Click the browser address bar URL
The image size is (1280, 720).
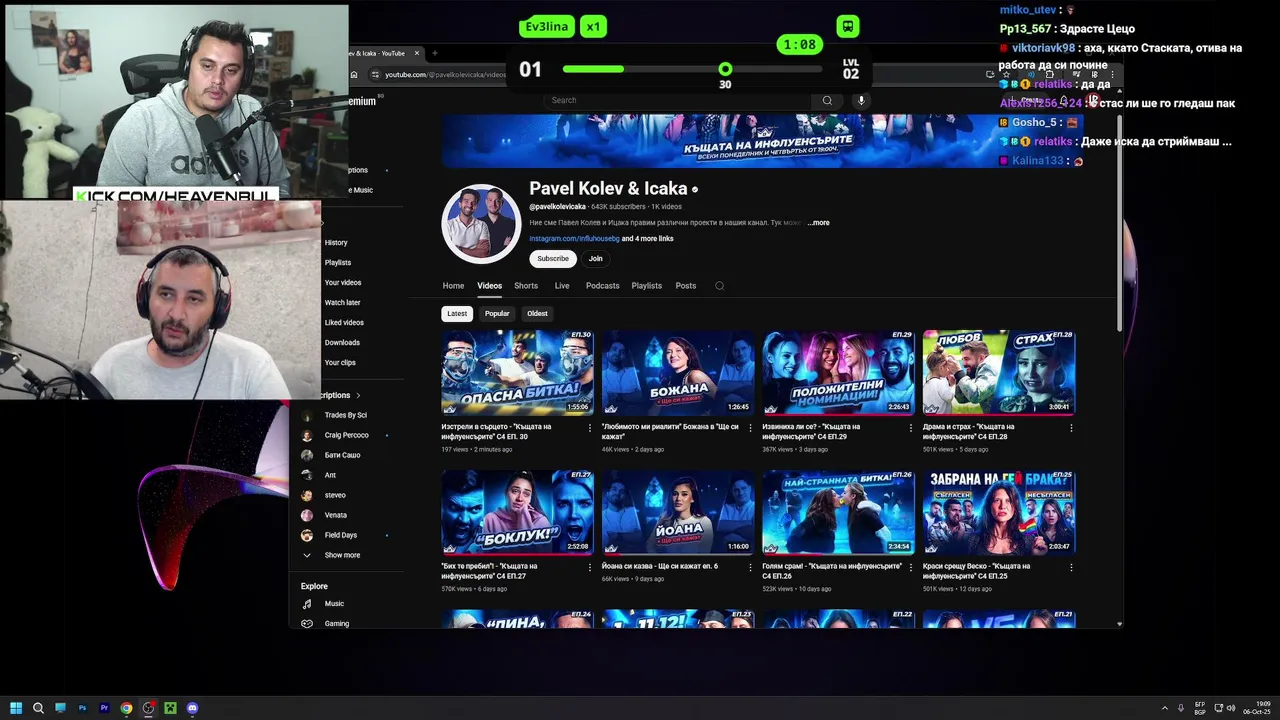445,74
